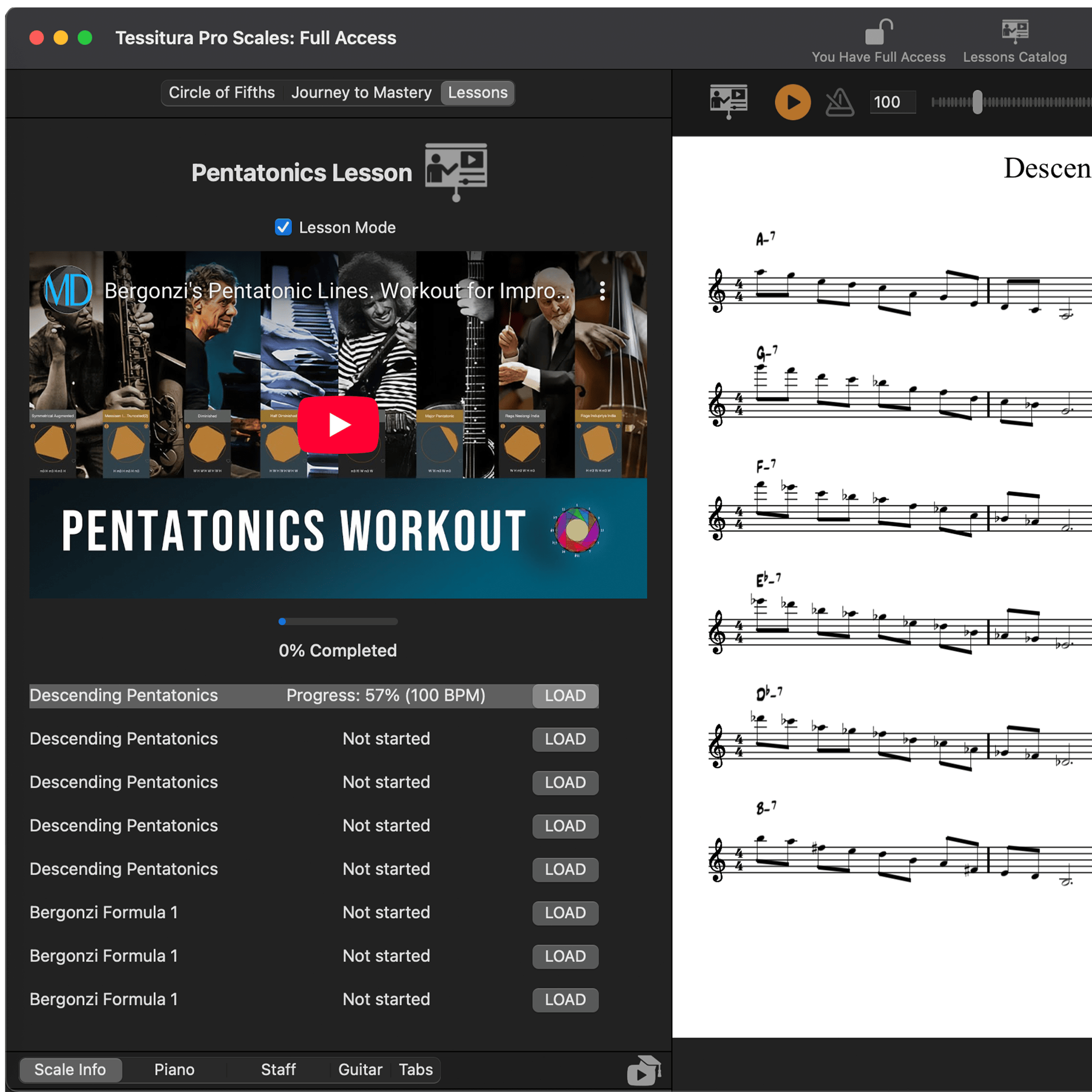
Task: Click the colorful circle logo in banner
Action: point(577,530)
